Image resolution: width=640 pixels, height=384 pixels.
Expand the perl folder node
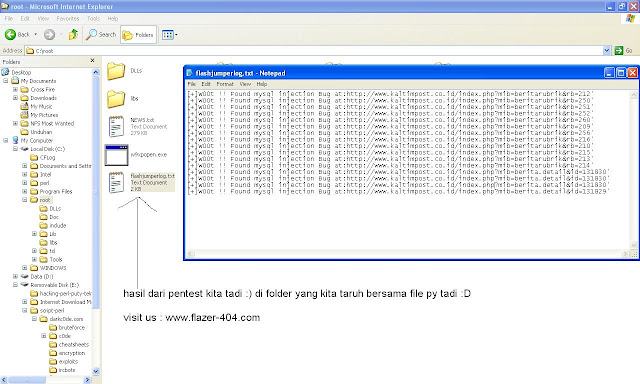(25, 183)
